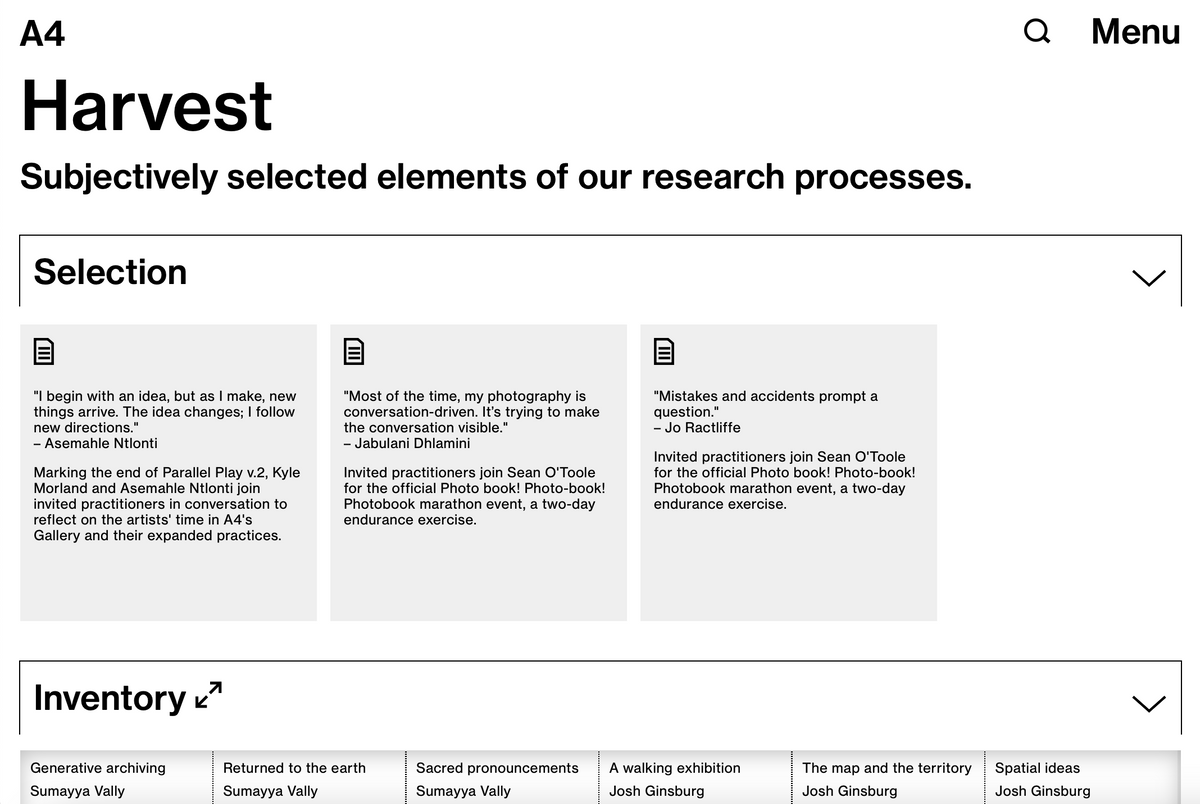Open Spatial ideas by Josh Ginsburg
The image size is (1200, 804).
point(1037,768)
